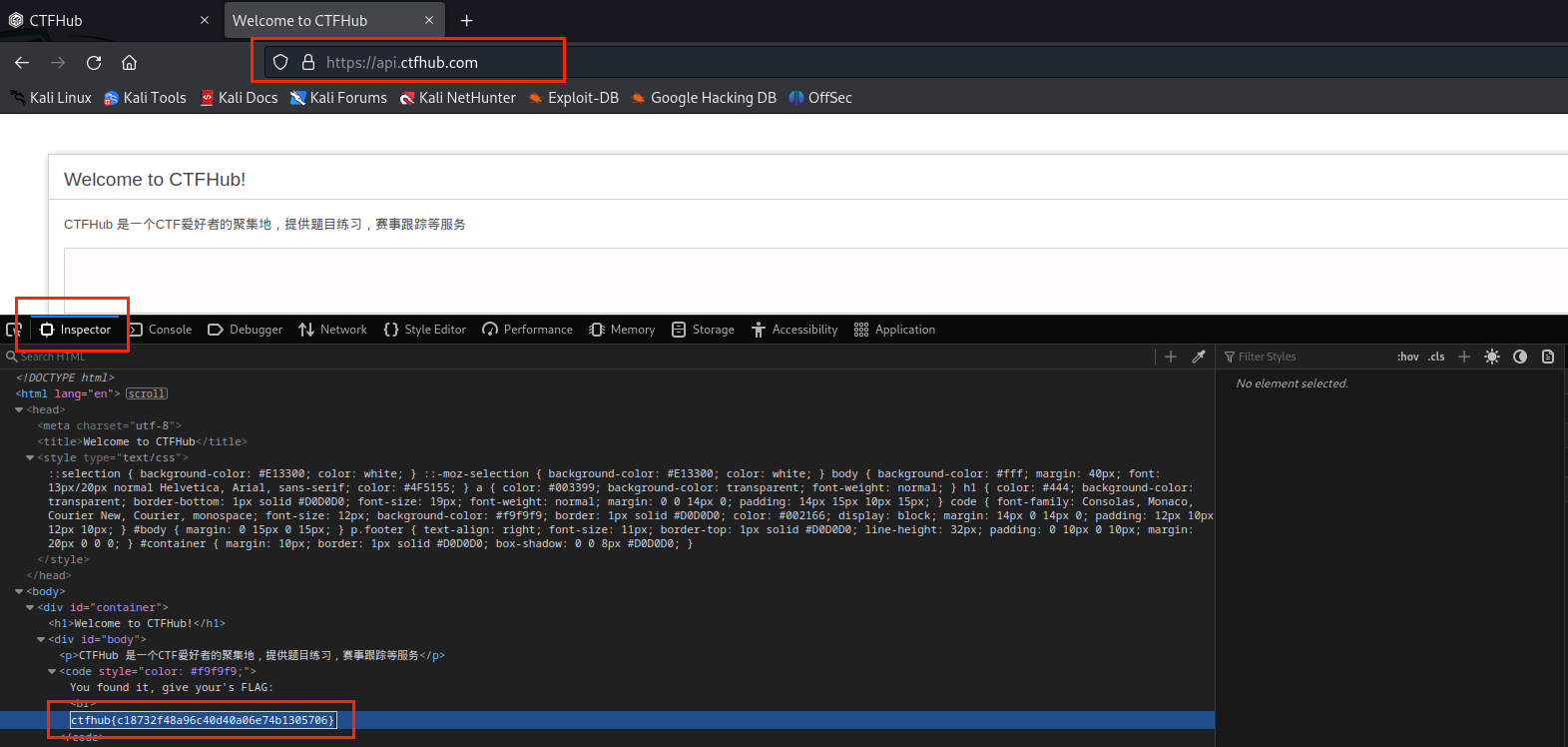1568x747 pixels.
Task: Select the title Welcome to CTFHub node
Action: click(x=143, y=441)
